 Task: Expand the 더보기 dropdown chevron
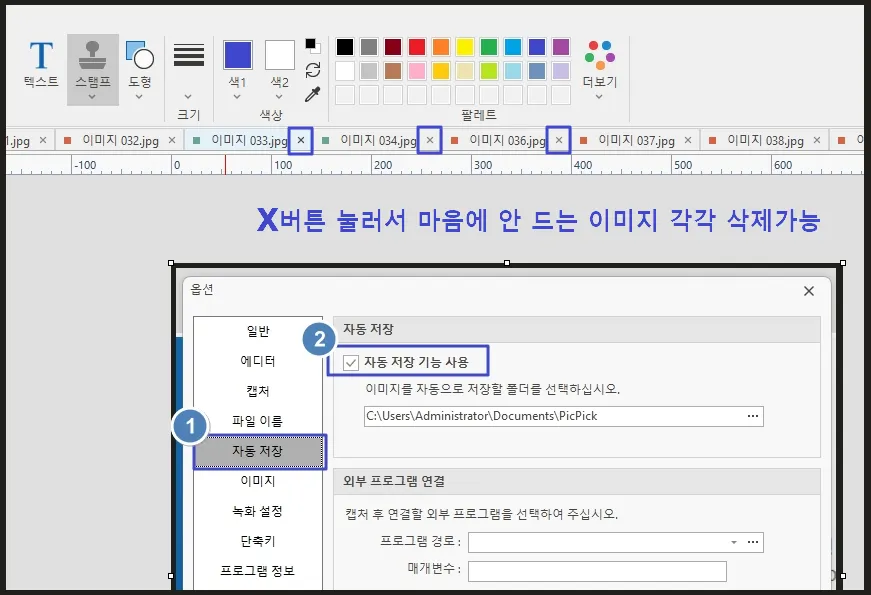click(599, 97)
